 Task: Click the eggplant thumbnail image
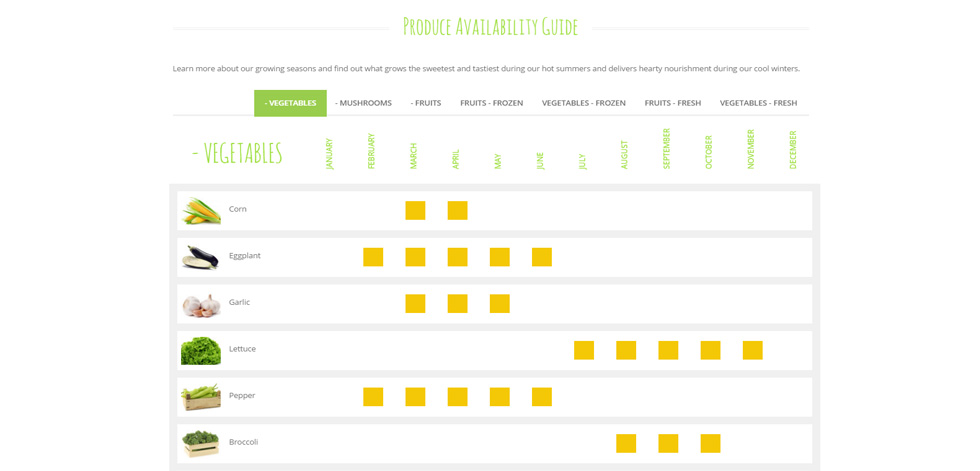coord(201,257)
